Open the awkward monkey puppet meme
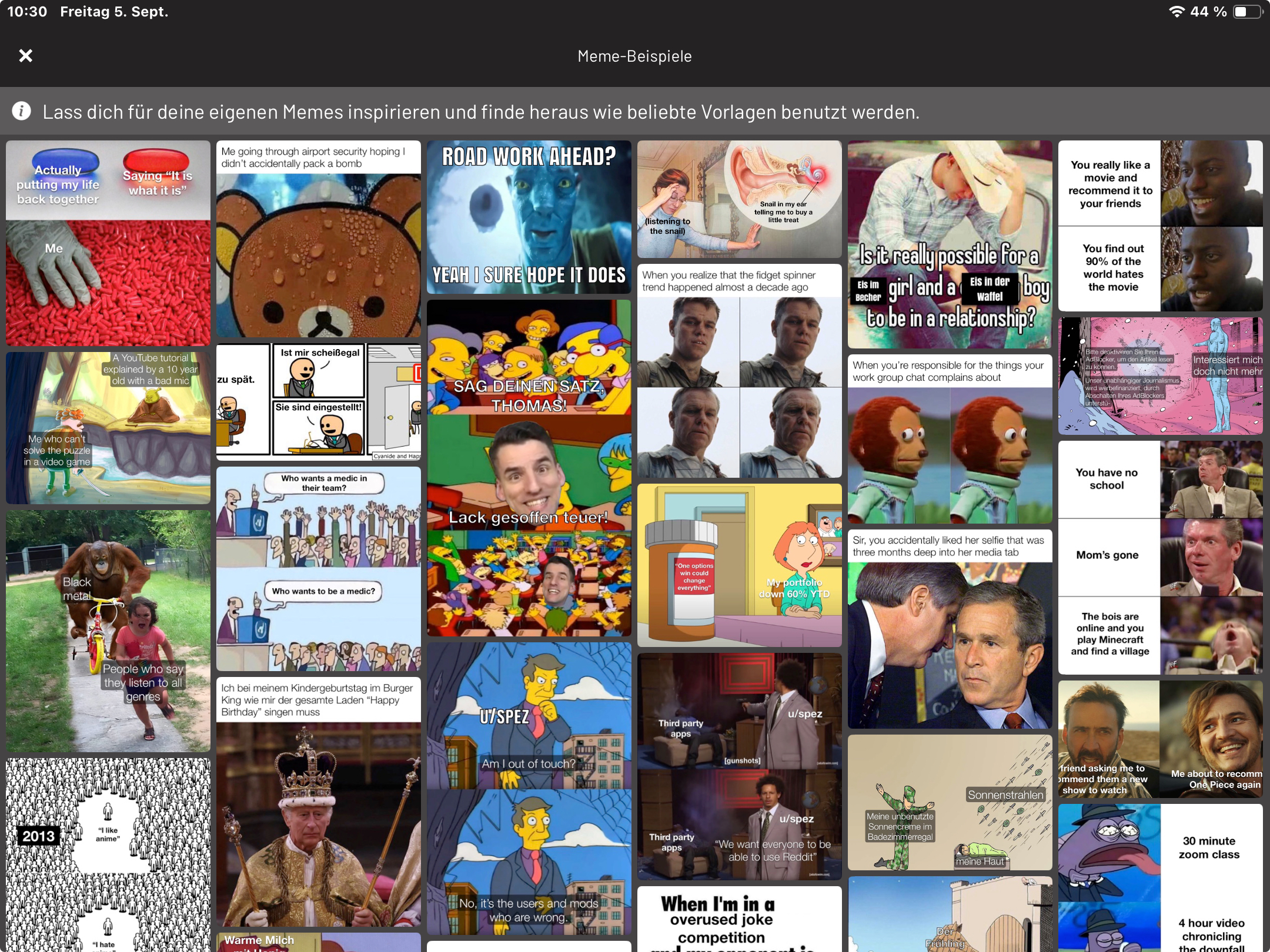 pyautogui.click(x=950, y=438)
